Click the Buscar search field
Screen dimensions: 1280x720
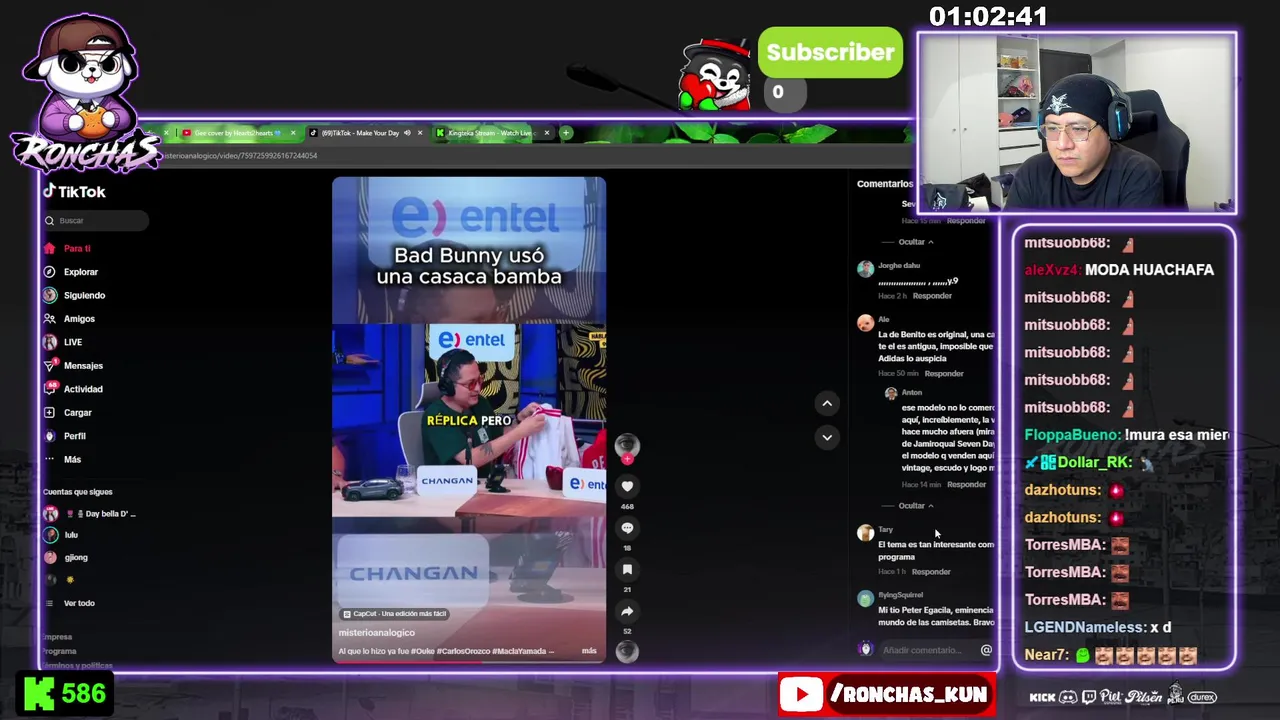(96, 221)
